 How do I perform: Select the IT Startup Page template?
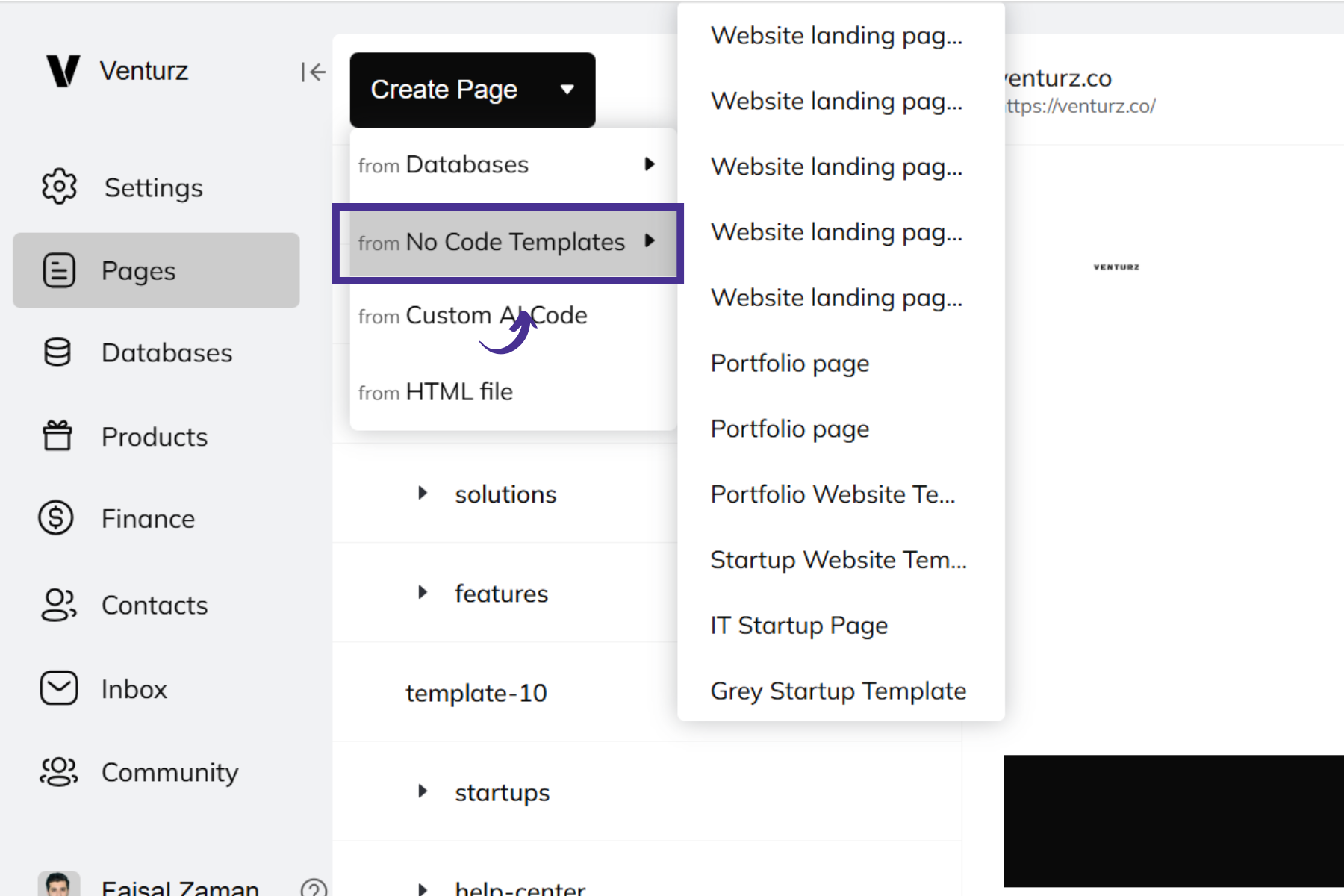tap(841, 626)
